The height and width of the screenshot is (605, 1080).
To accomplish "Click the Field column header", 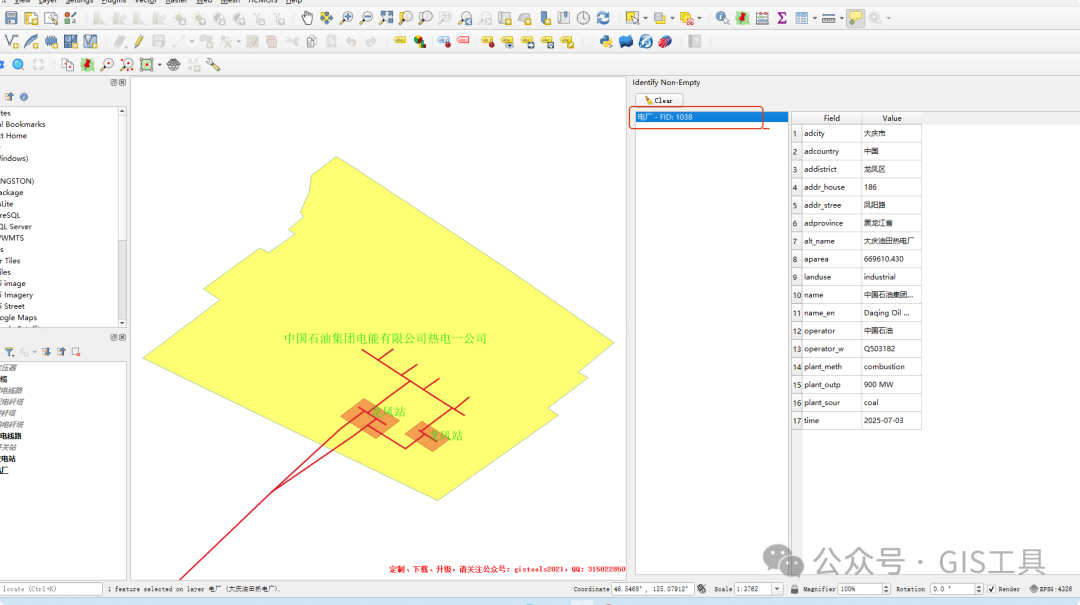I will point(831,119).
